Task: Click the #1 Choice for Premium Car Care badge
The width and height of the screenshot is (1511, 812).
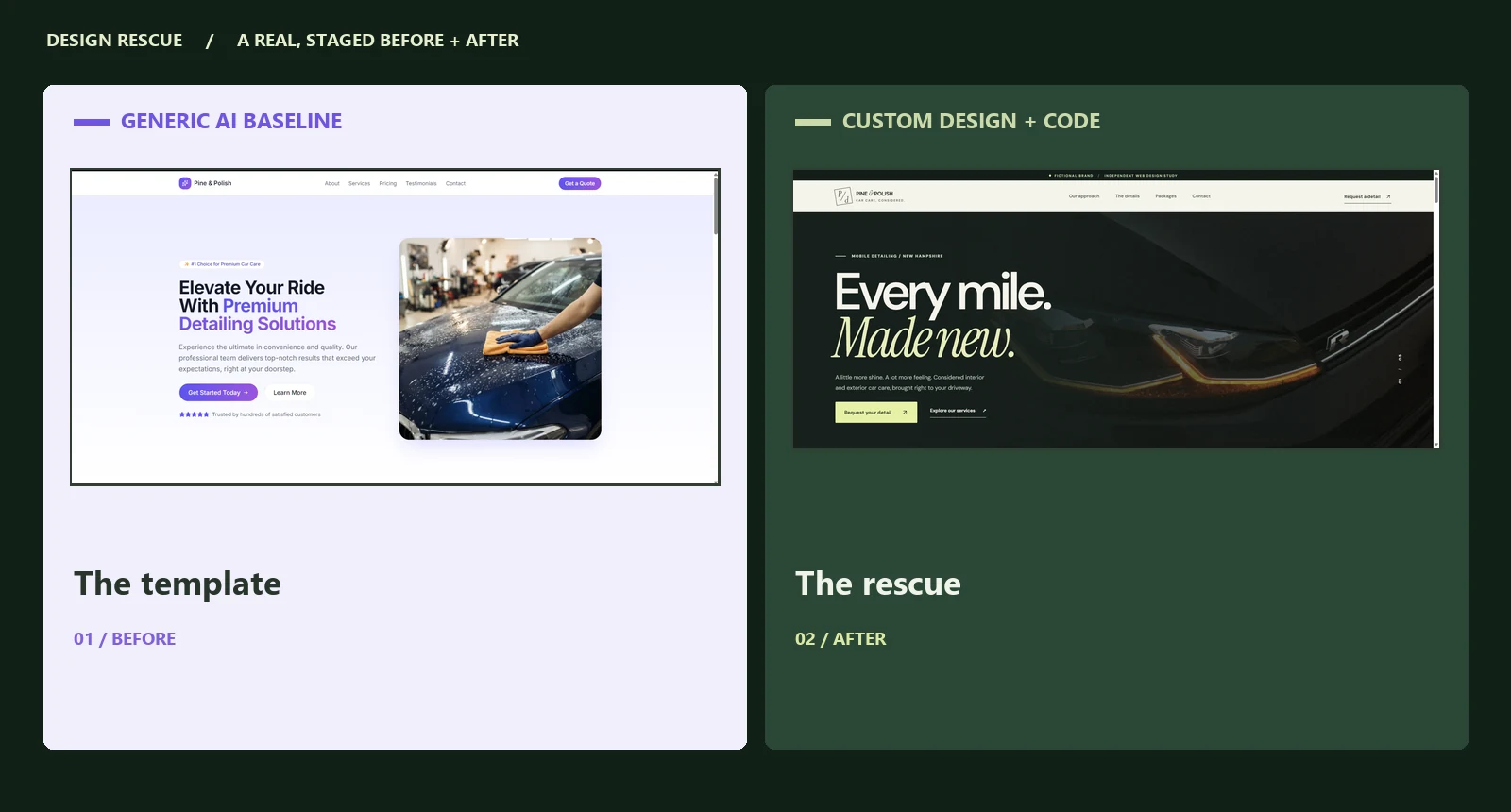Action: (x=222, y=264)
